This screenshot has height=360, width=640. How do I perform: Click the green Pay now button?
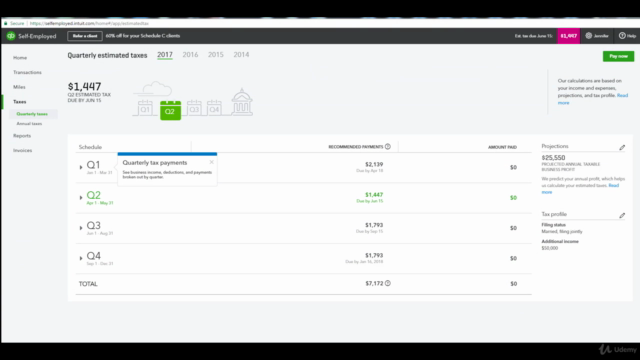pos(618,56)
